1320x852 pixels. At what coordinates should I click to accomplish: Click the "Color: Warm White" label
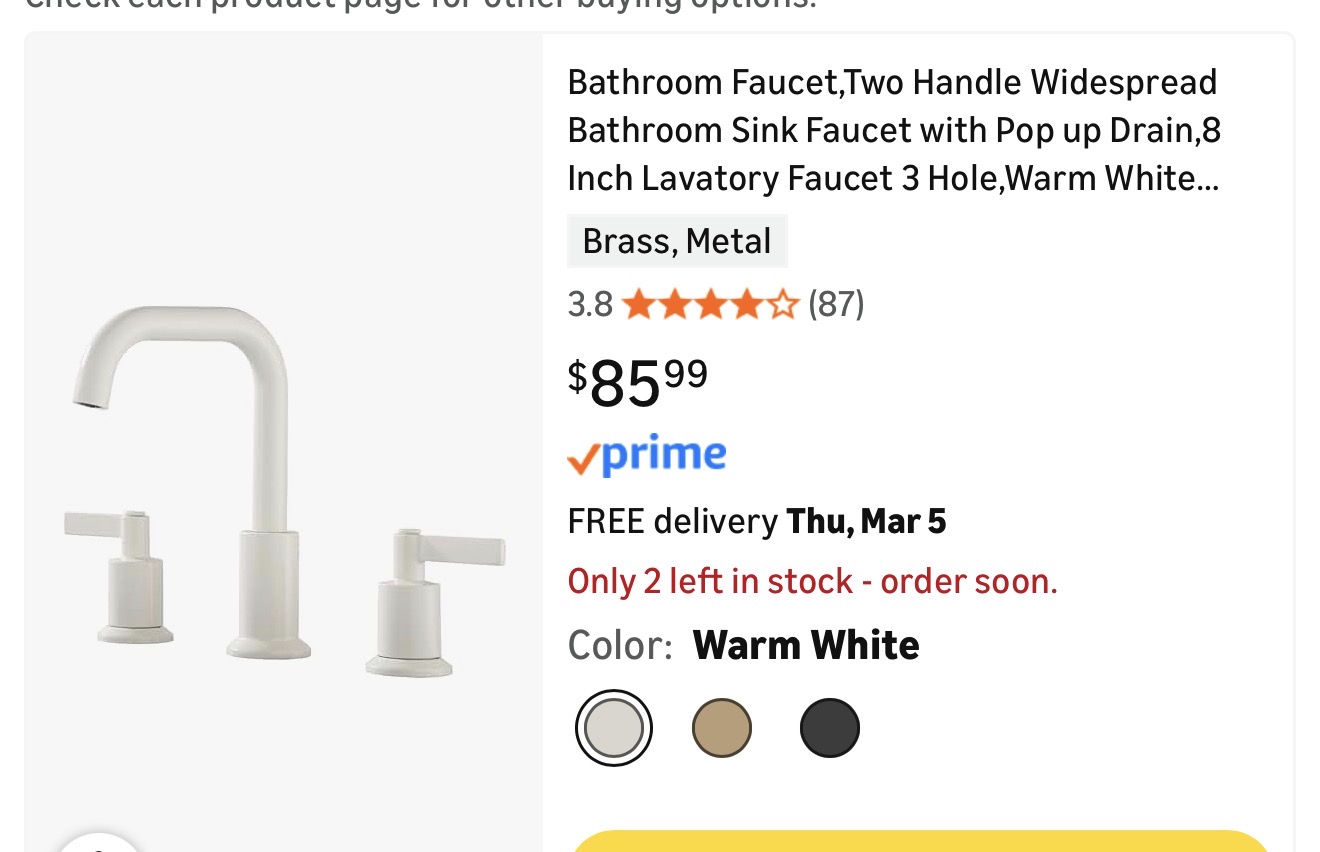[743, 646]
